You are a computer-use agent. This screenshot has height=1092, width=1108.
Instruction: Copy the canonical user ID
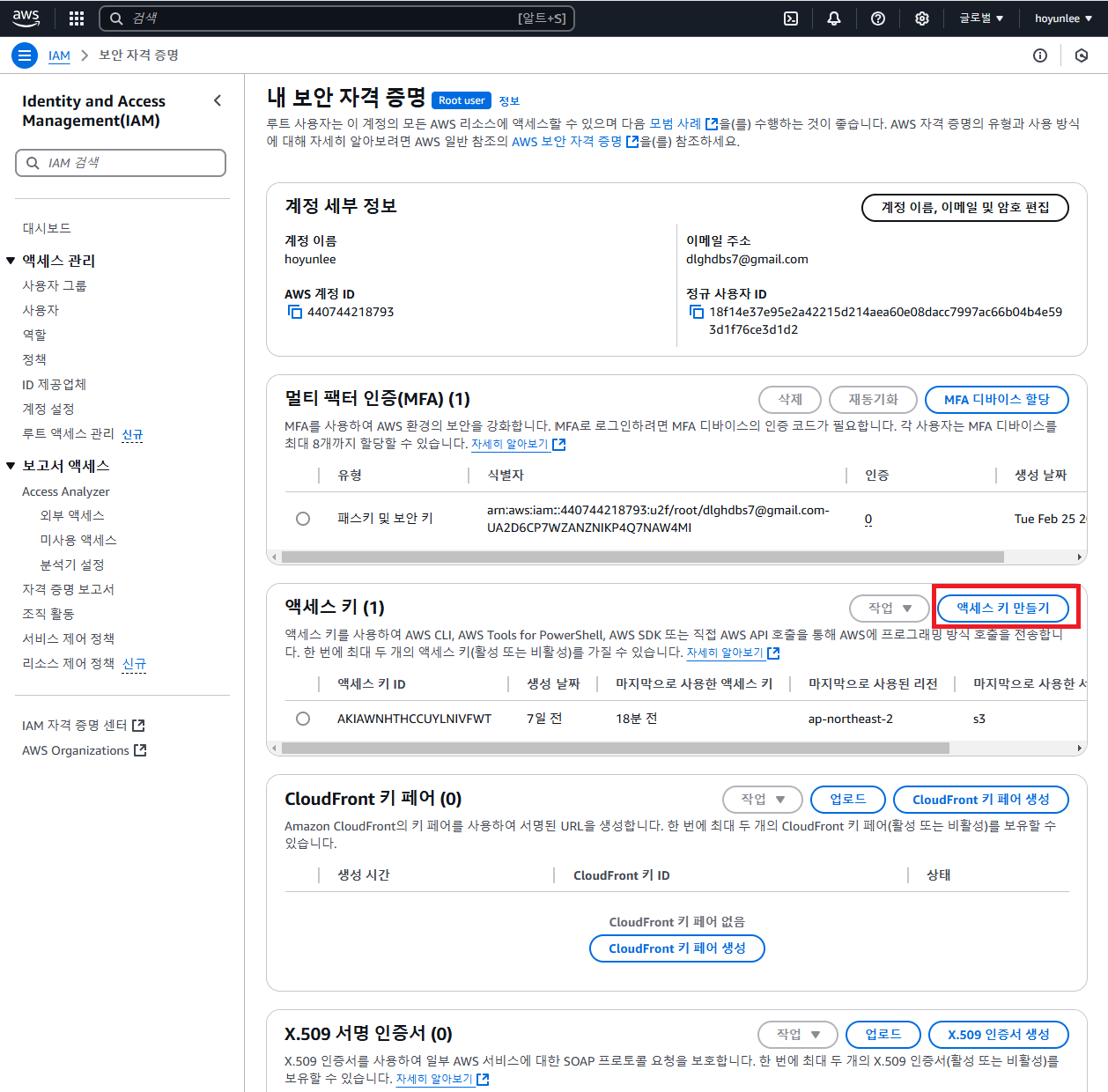click(697, 312)
